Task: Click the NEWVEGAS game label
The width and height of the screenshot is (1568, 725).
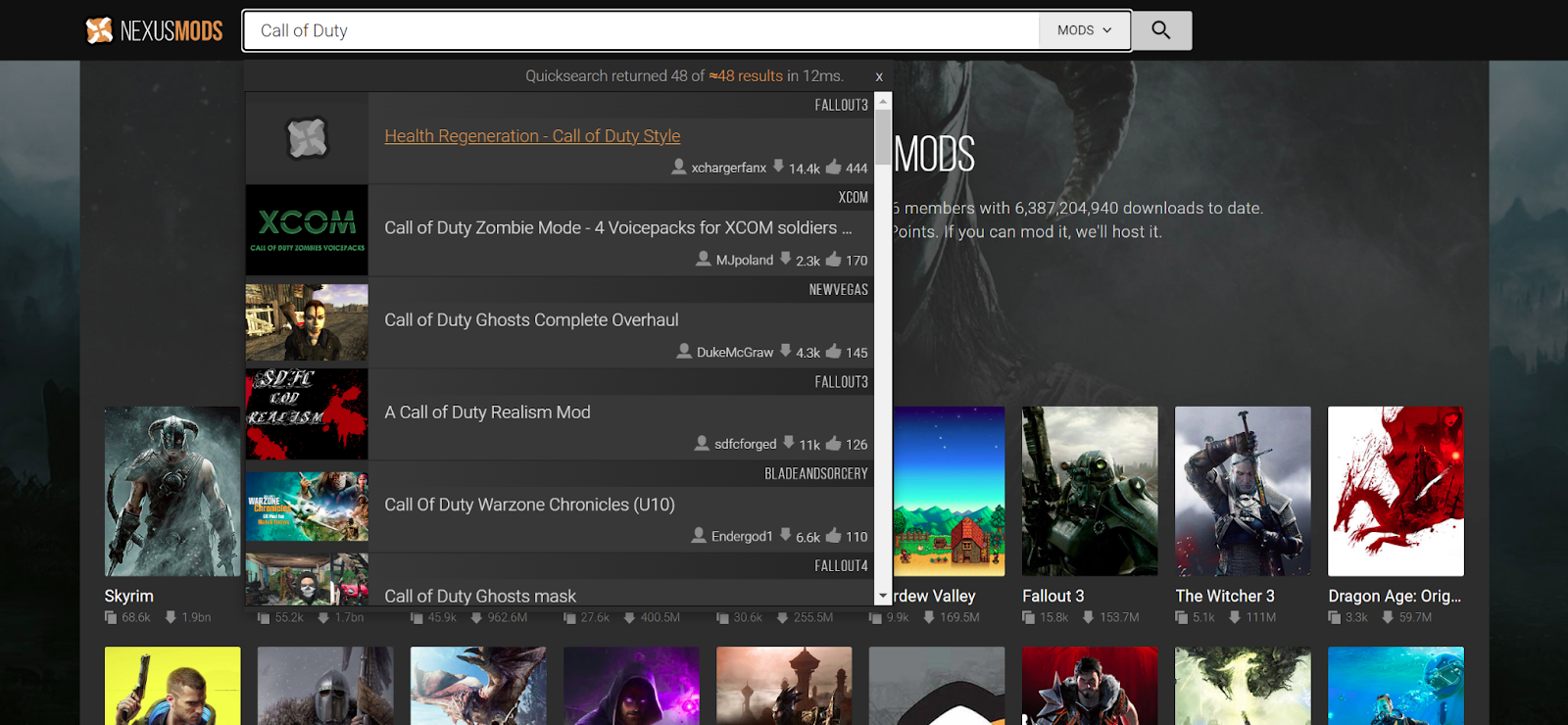Action: [839, 290]
